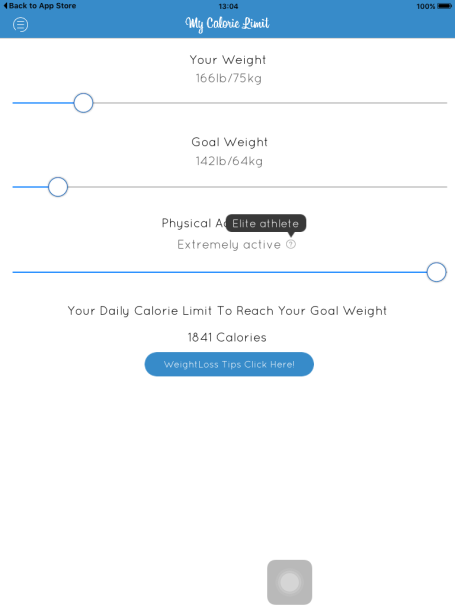Tap the Elite athlete tooltip bubble
Viewport: 455px width, 606px height.
coord(266,223)
